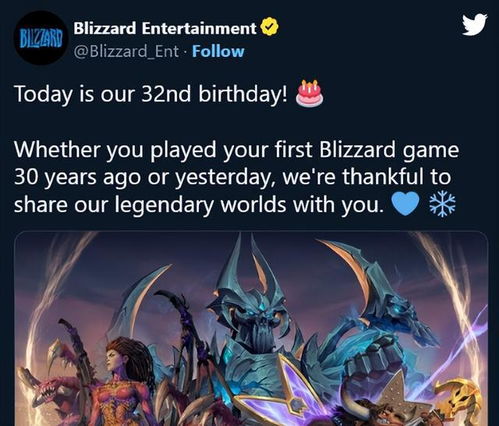Click the blue heart emoji
This screenshot has width=499, height=426.
[405, 204]
